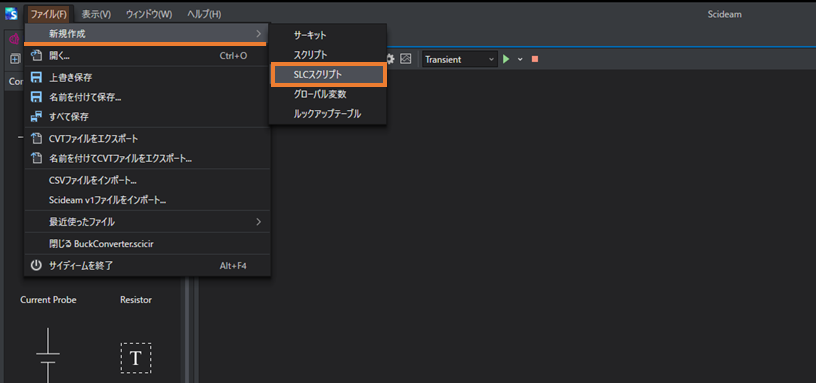The height and width of the screenshot is (383, 816).
Task: Select the text box T component icon
Action: tap(136, 358)
